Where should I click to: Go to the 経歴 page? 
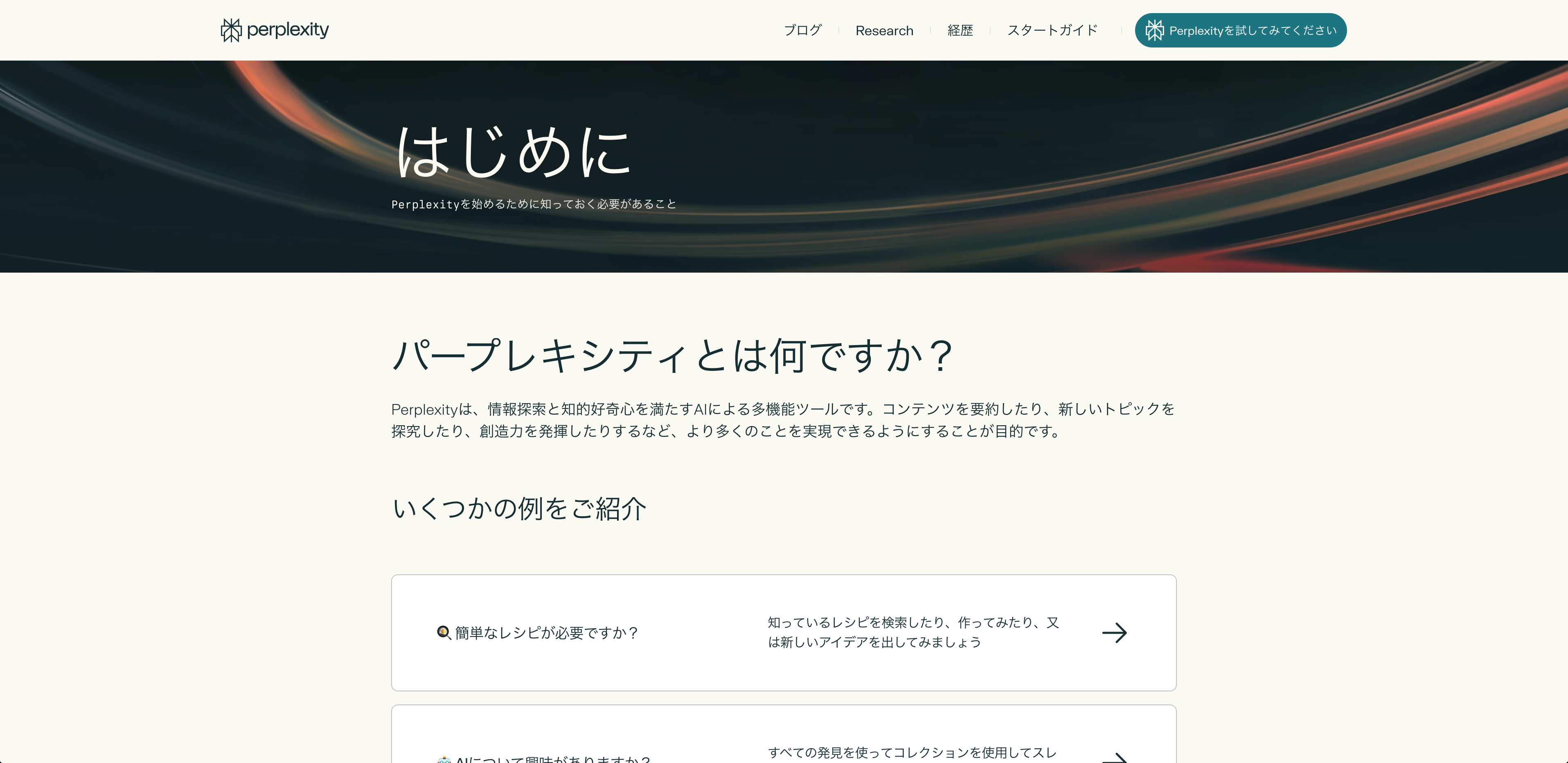[960, 30]
